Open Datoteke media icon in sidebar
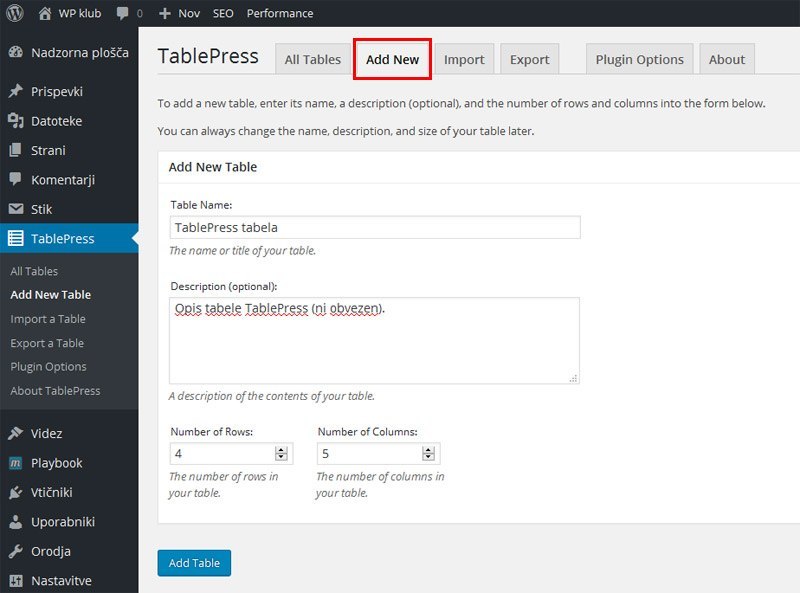 [15, 121]
